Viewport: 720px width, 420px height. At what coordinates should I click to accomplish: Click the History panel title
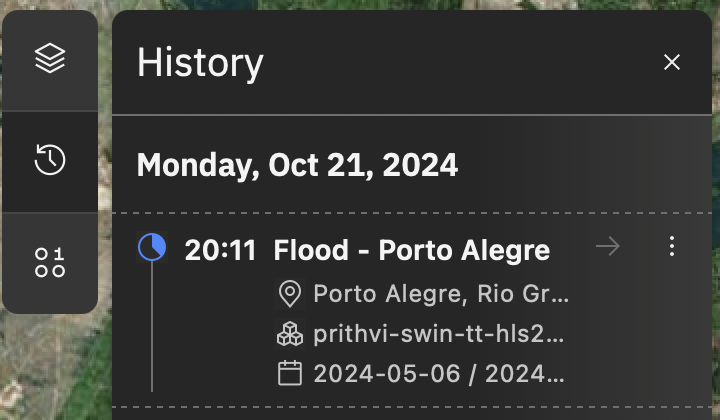click(200, 62)
